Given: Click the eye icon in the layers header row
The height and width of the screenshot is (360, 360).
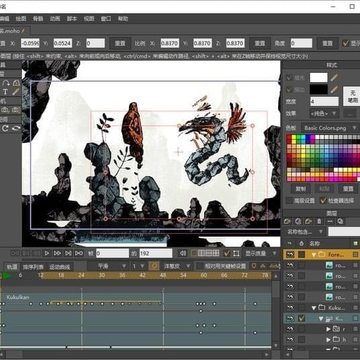Looking at the screenshot, I should tap(290, 243).
